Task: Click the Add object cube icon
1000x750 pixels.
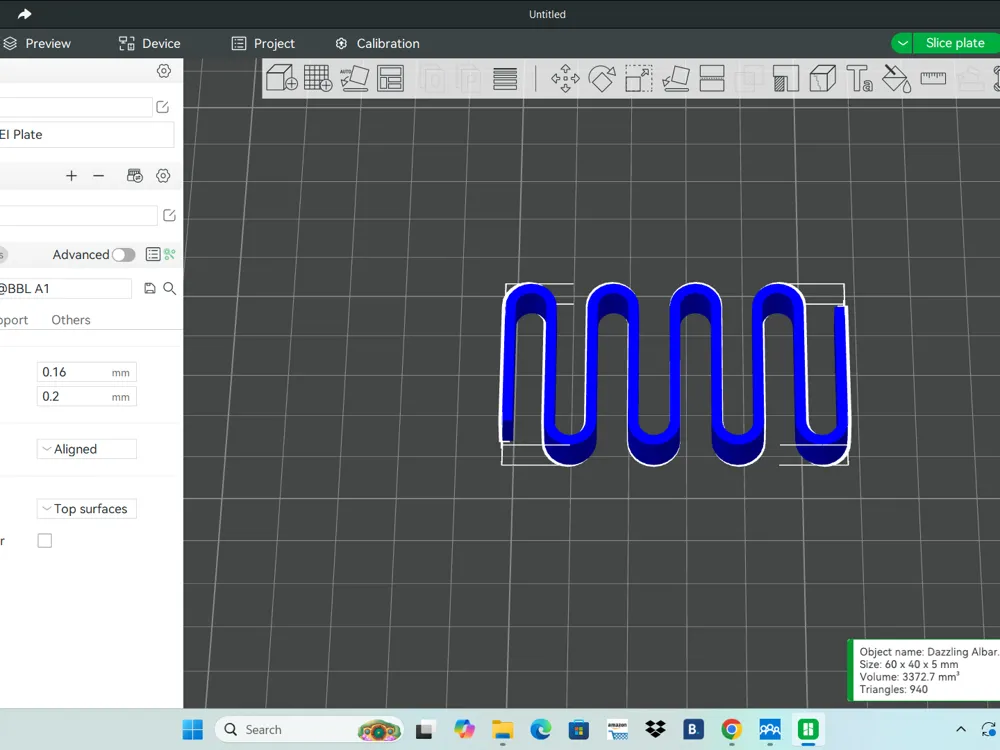Action: (281, 78)
